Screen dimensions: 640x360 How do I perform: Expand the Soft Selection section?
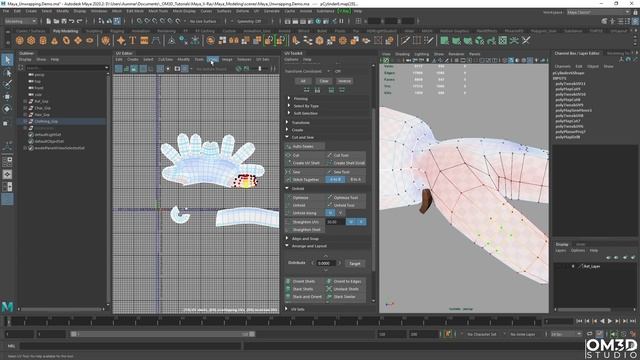pos(289,113)
